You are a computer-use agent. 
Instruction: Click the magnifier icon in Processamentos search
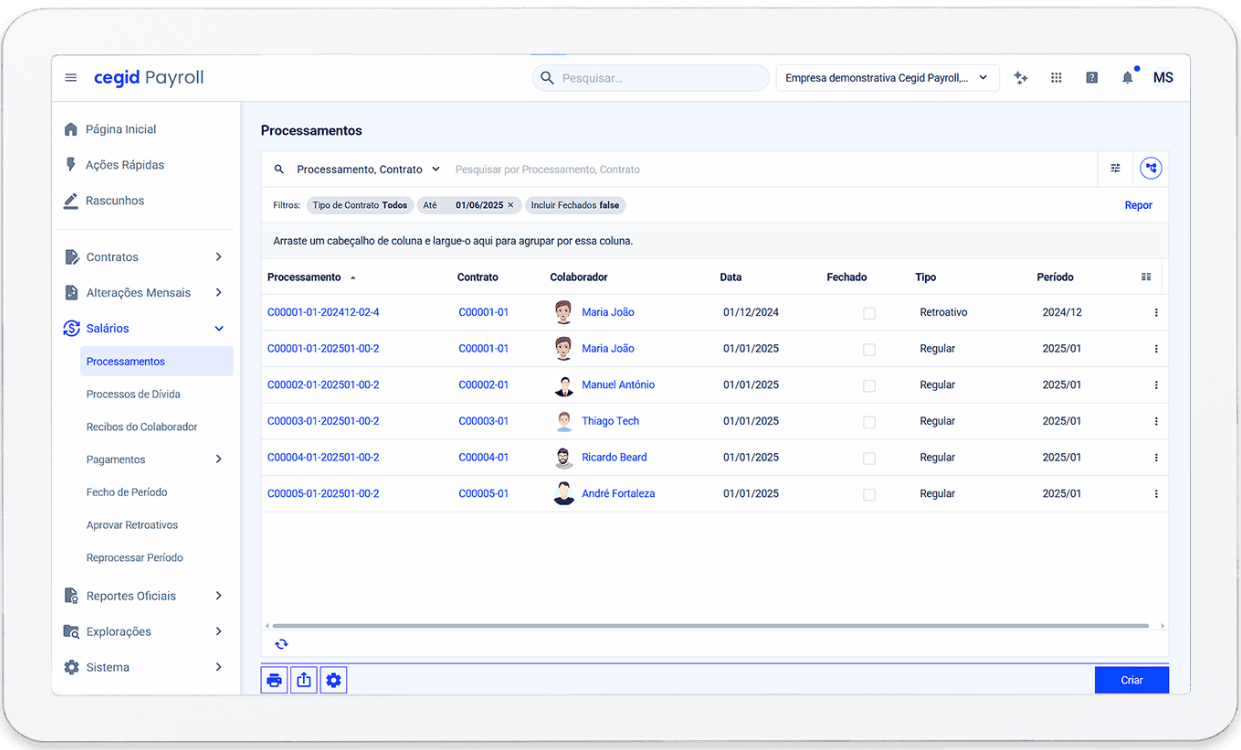[x=279, y=170]
